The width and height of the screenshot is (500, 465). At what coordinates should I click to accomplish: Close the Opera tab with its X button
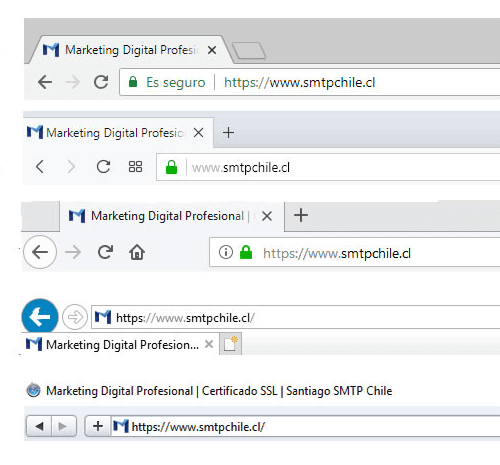[x=199, y=133]
